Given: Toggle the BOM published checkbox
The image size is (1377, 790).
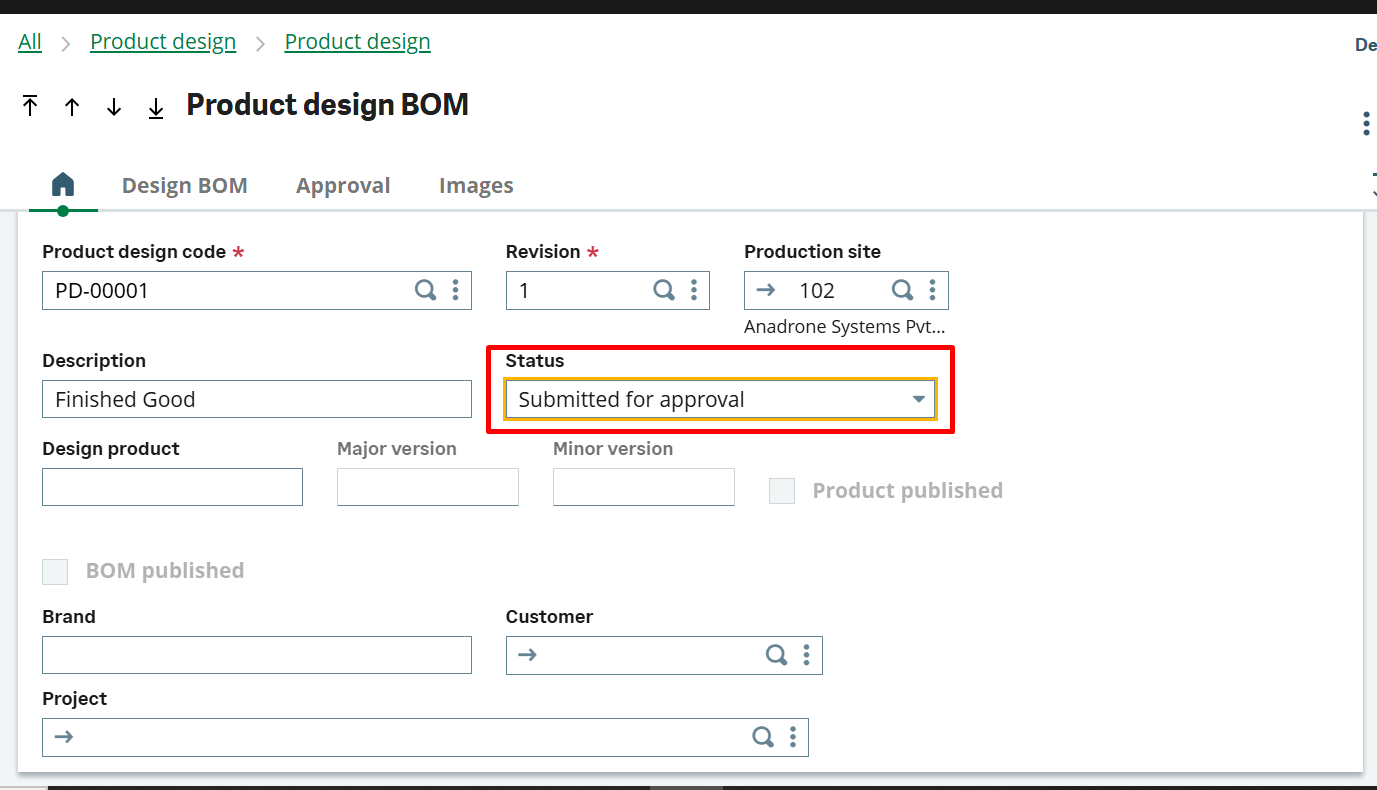Looking at the screenshot, I should pos(55,571).
